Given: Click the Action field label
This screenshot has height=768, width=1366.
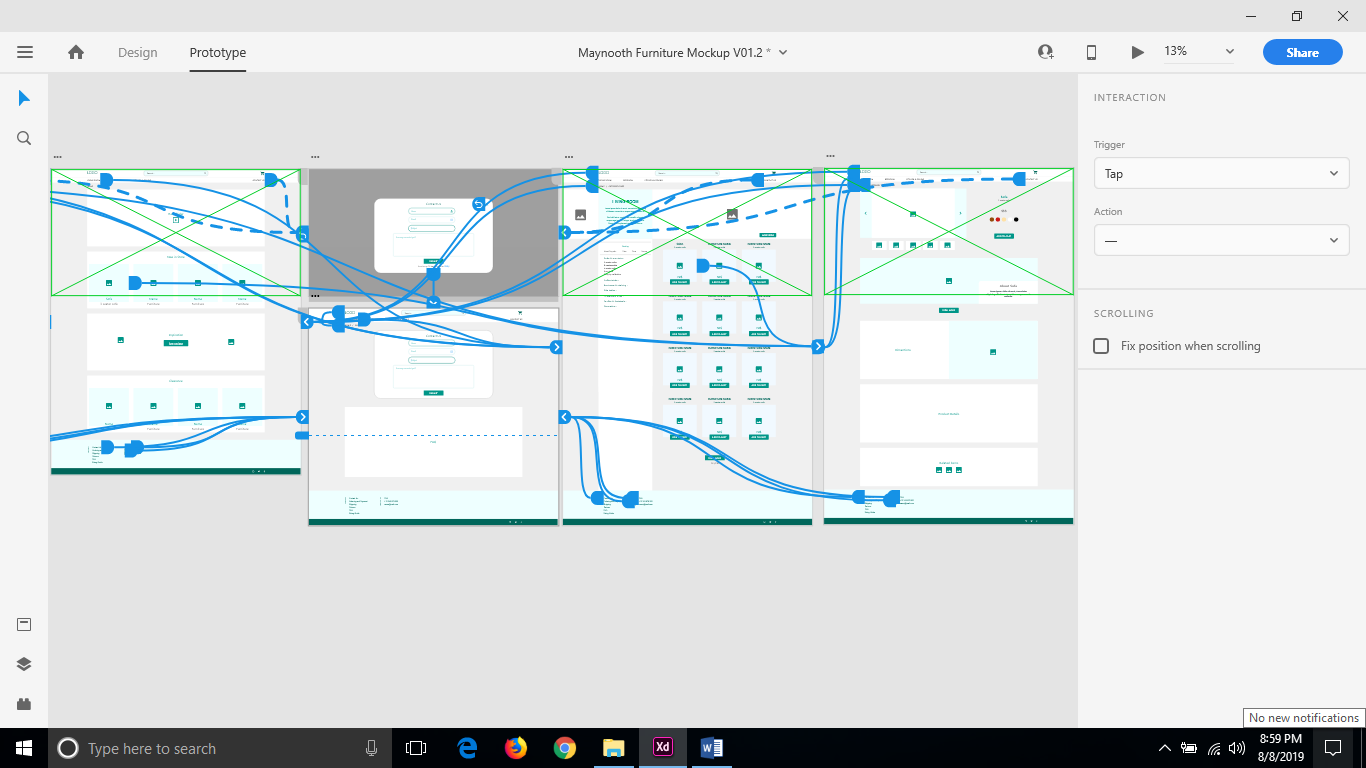Looking at the screenshot, I should pos(1108,212).
